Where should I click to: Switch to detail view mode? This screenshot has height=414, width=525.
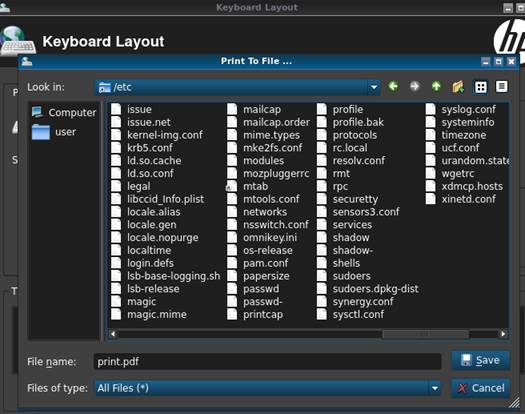(x=502, y=87)
